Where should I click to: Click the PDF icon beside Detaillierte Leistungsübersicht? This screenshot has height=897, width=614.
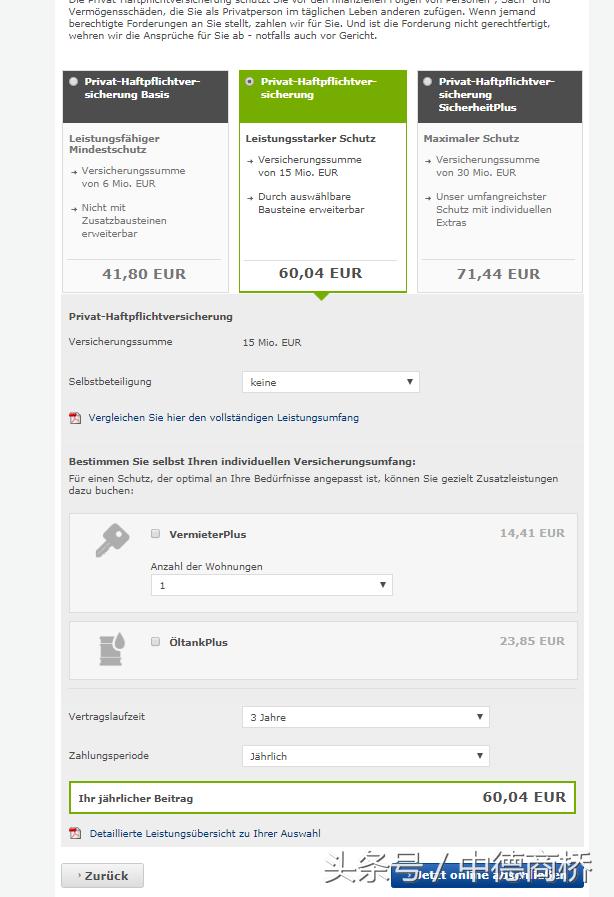pyautogui.click(x=75, y=833)
